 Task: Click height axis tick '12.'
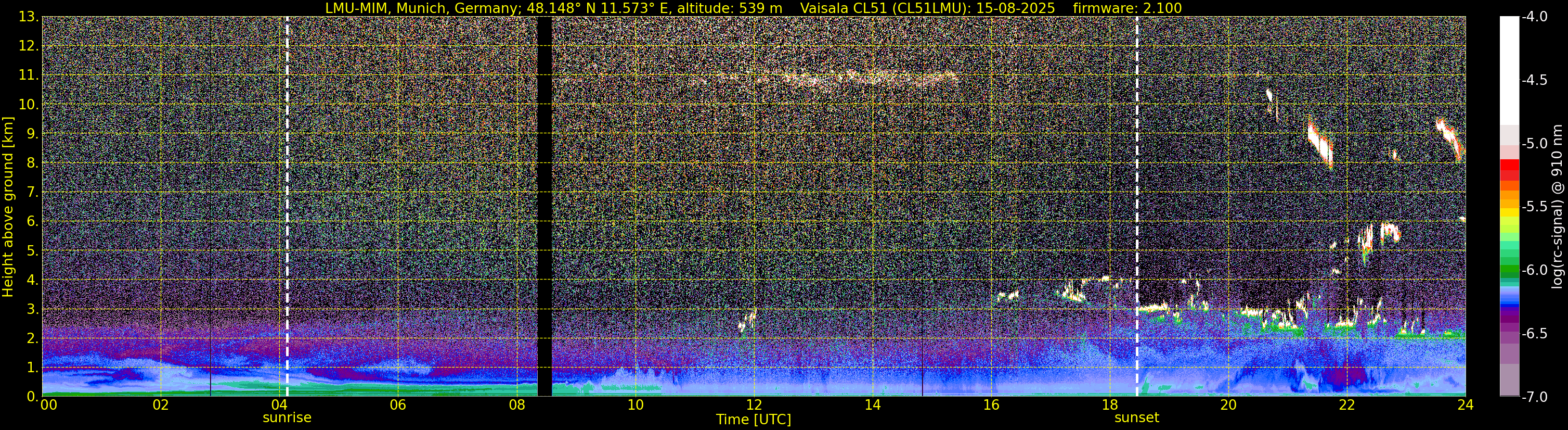[x=30, y=46]
